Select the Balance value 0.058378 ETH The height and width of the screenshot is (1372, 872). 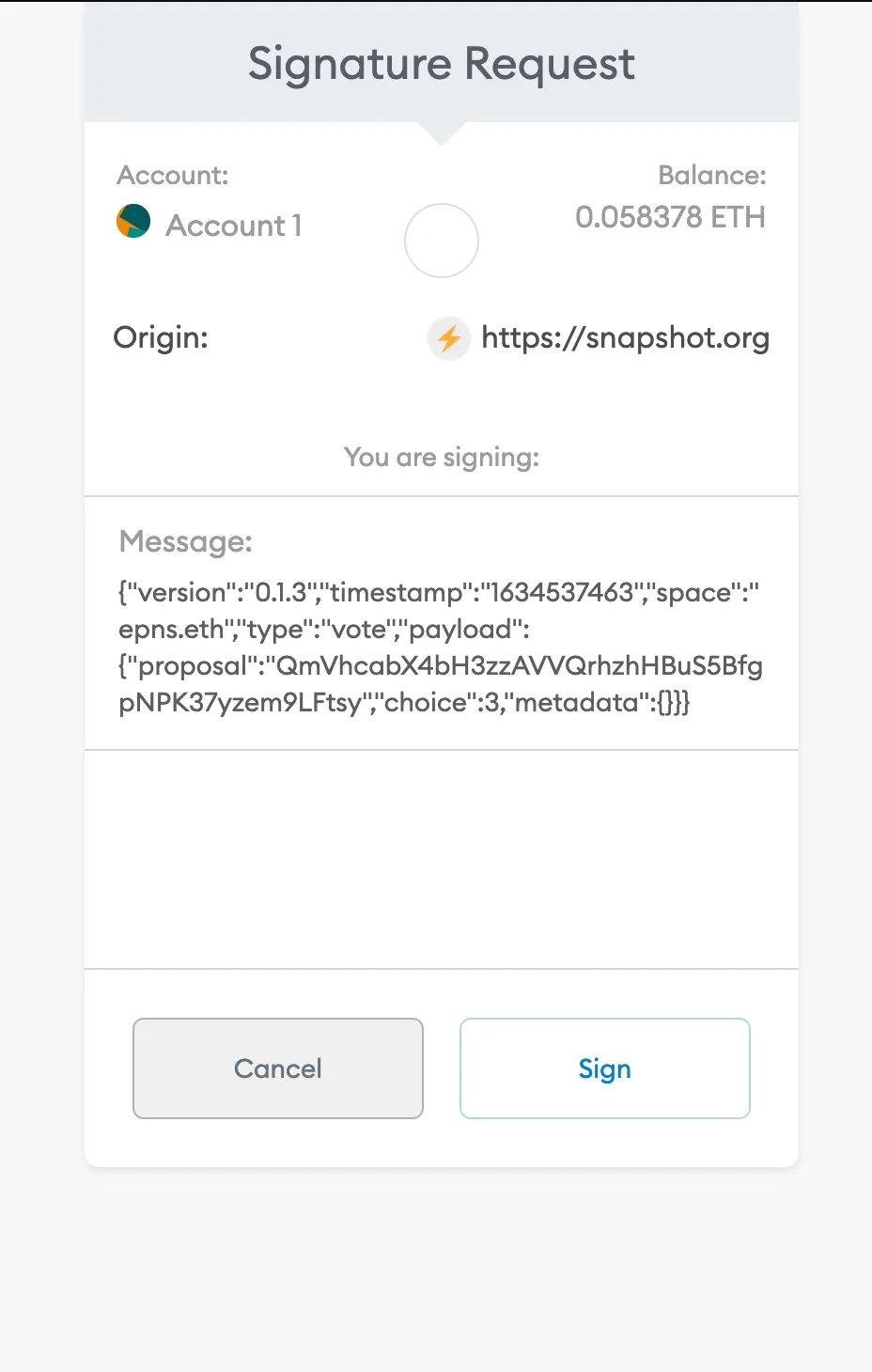click(x=671, y=217)
